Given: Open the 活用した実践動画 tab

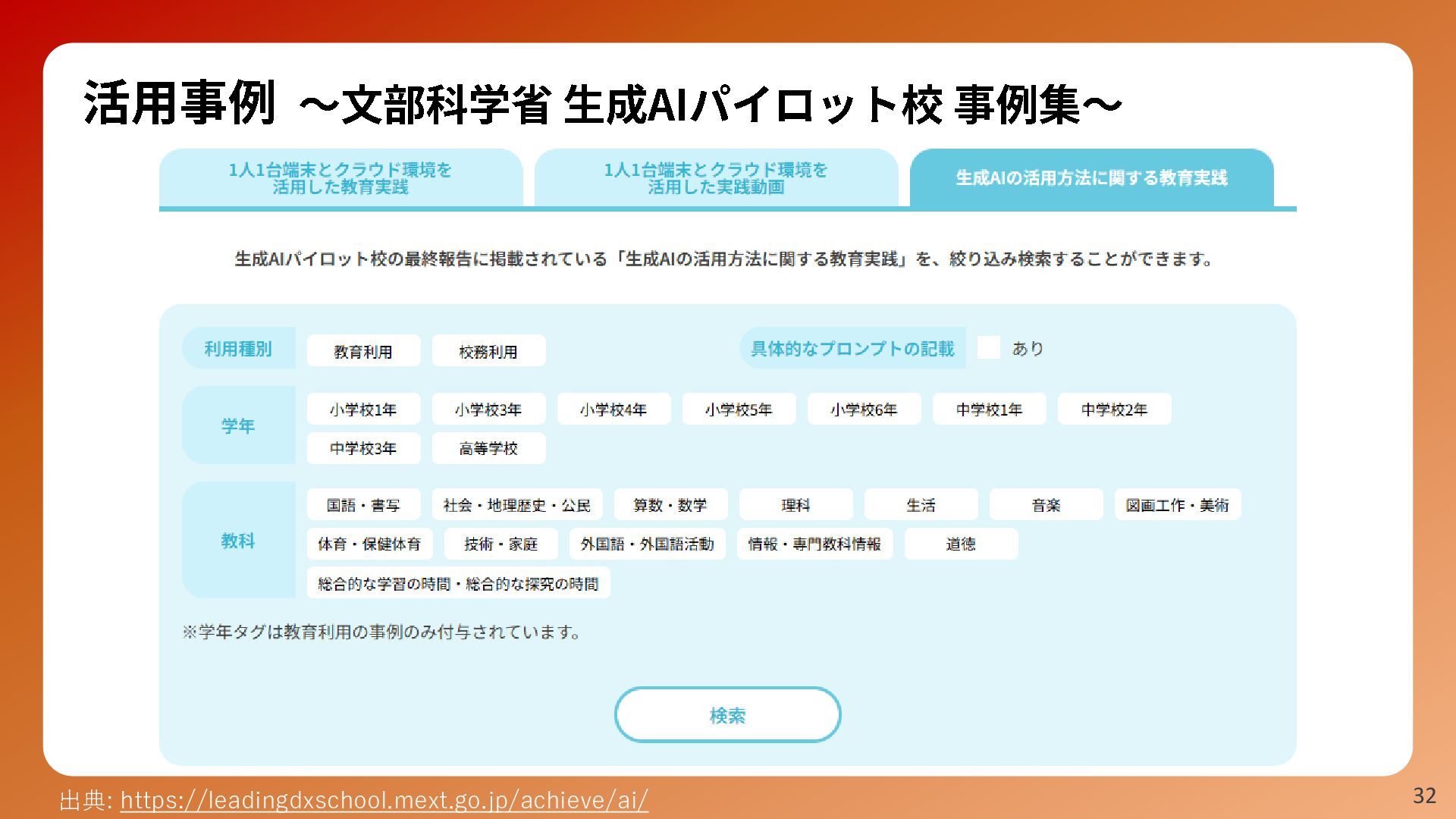Looking at the screenshot, I should pyautogui.click(x=716, y=178).
